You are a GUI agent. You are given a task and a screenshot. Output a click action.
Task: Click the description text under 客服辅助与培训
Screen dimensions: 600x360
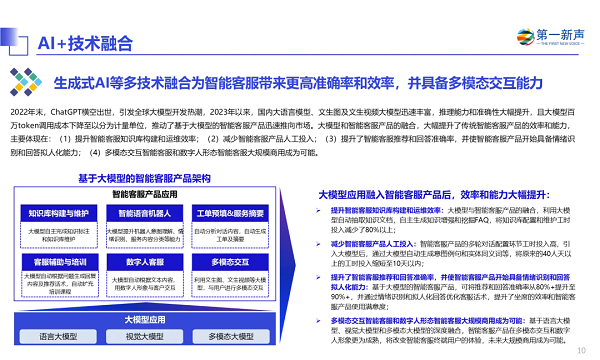click(x=60, y=283)
